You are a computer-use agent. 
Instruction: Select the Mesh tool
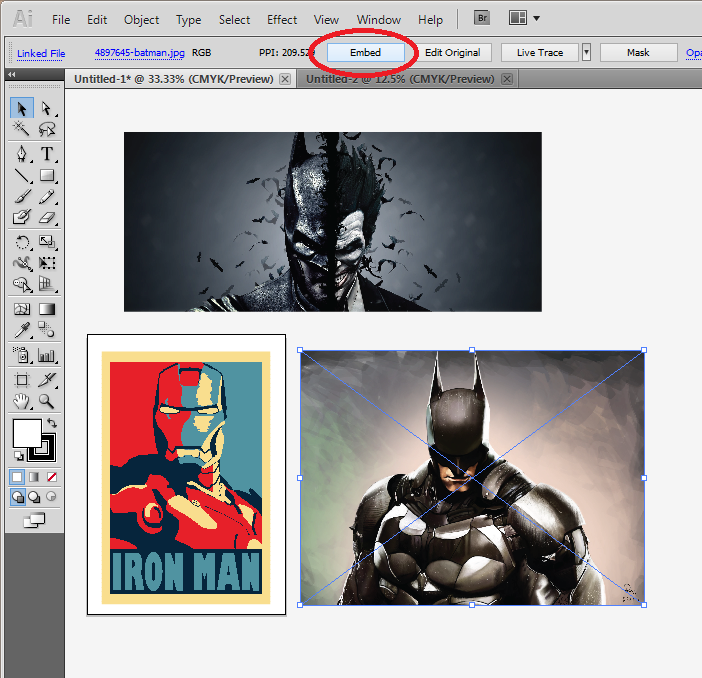21,309
